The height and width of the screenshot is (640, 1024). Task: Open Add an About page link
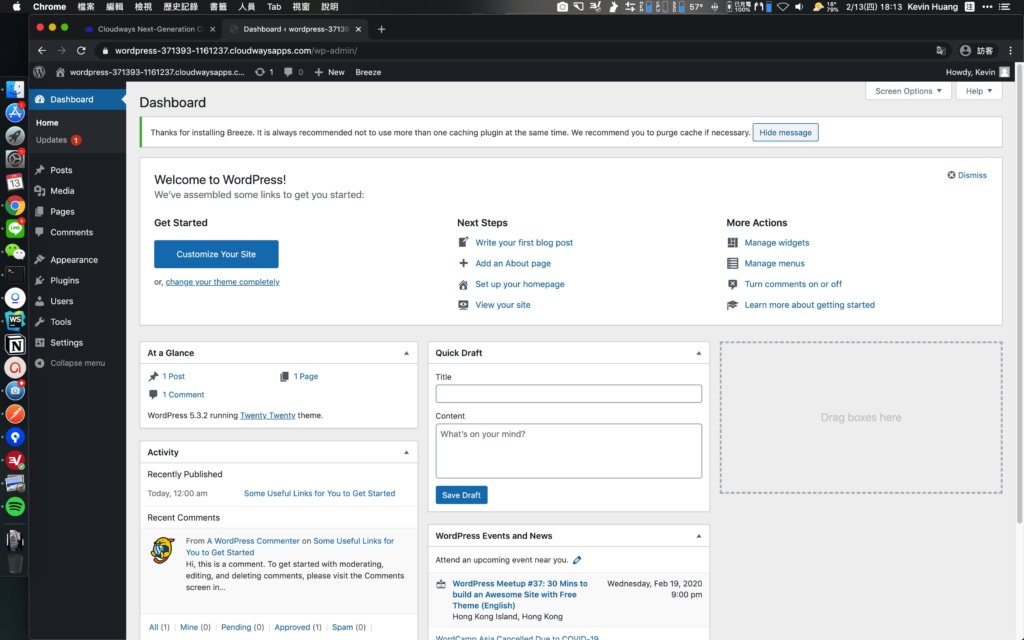coord(513,263)
